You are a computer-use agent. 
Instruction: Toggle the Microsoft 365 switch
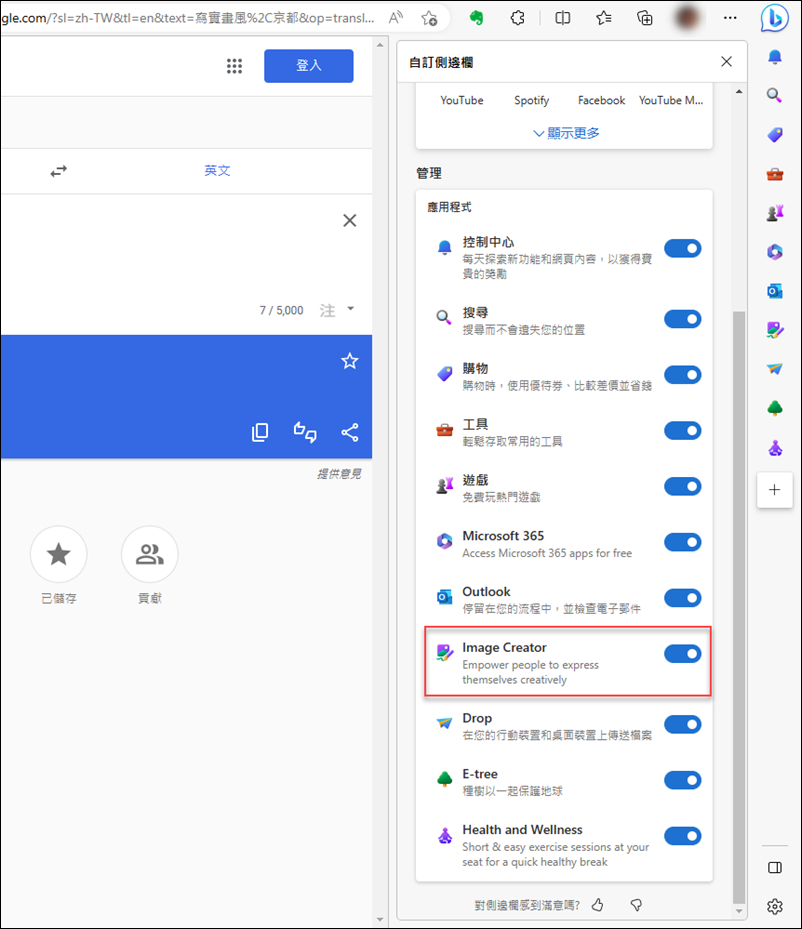(682, 542)
